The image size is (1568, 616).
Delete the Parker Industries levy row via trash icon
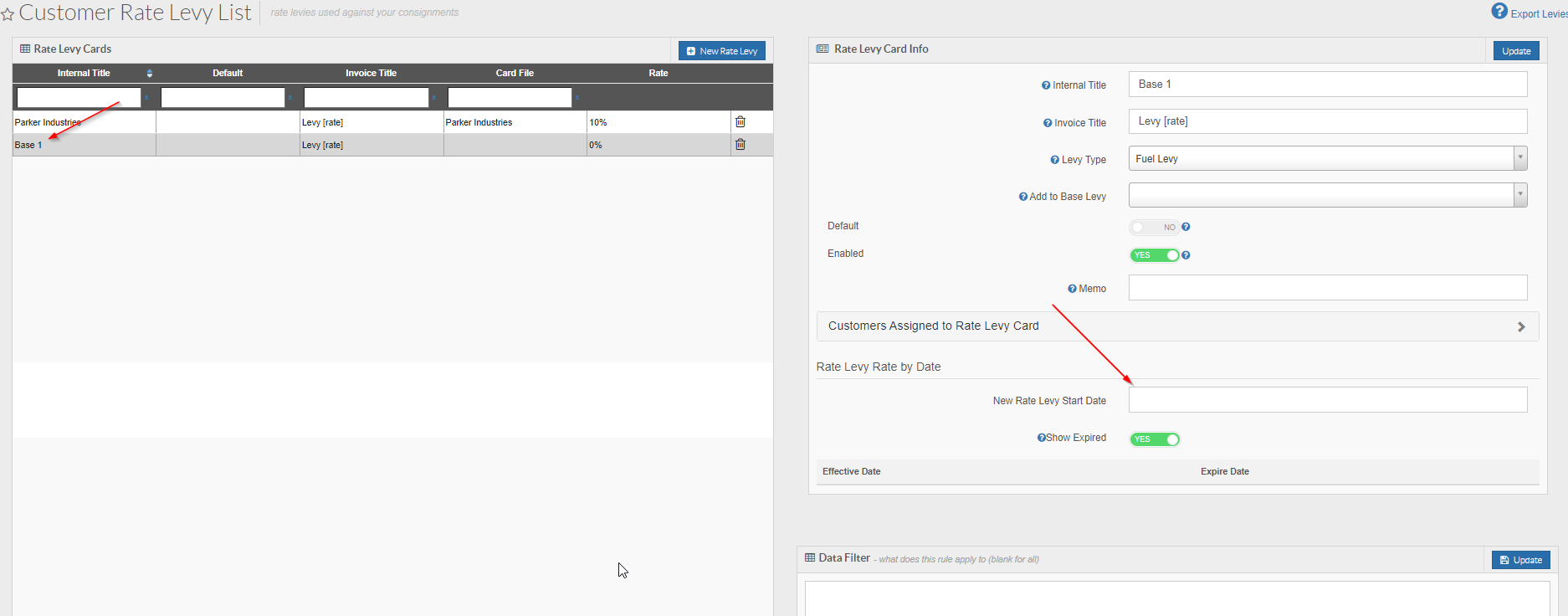click(740, 122)
